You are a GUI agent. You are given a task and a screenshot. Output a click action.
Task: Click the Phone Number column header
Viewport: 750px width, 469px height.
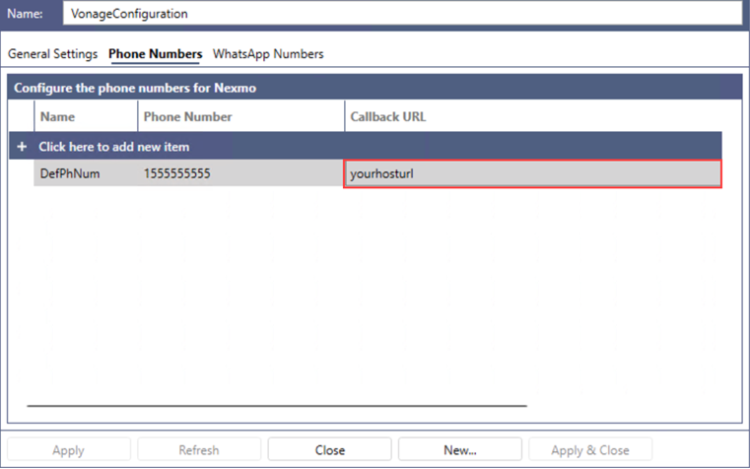[240, 117]
